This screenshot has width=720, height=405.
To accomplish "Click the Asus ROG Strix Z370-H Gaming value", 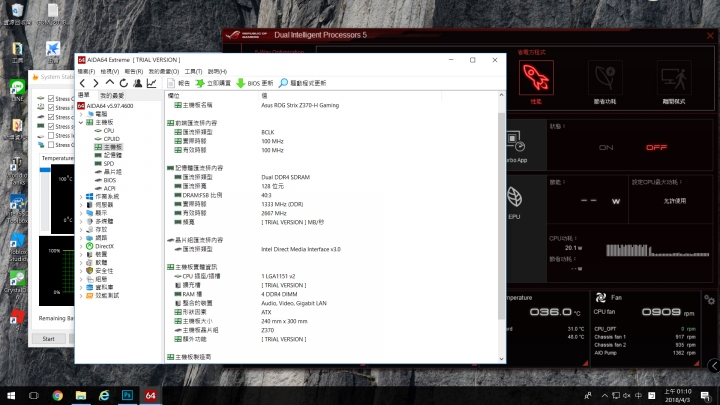I will 300,105.
